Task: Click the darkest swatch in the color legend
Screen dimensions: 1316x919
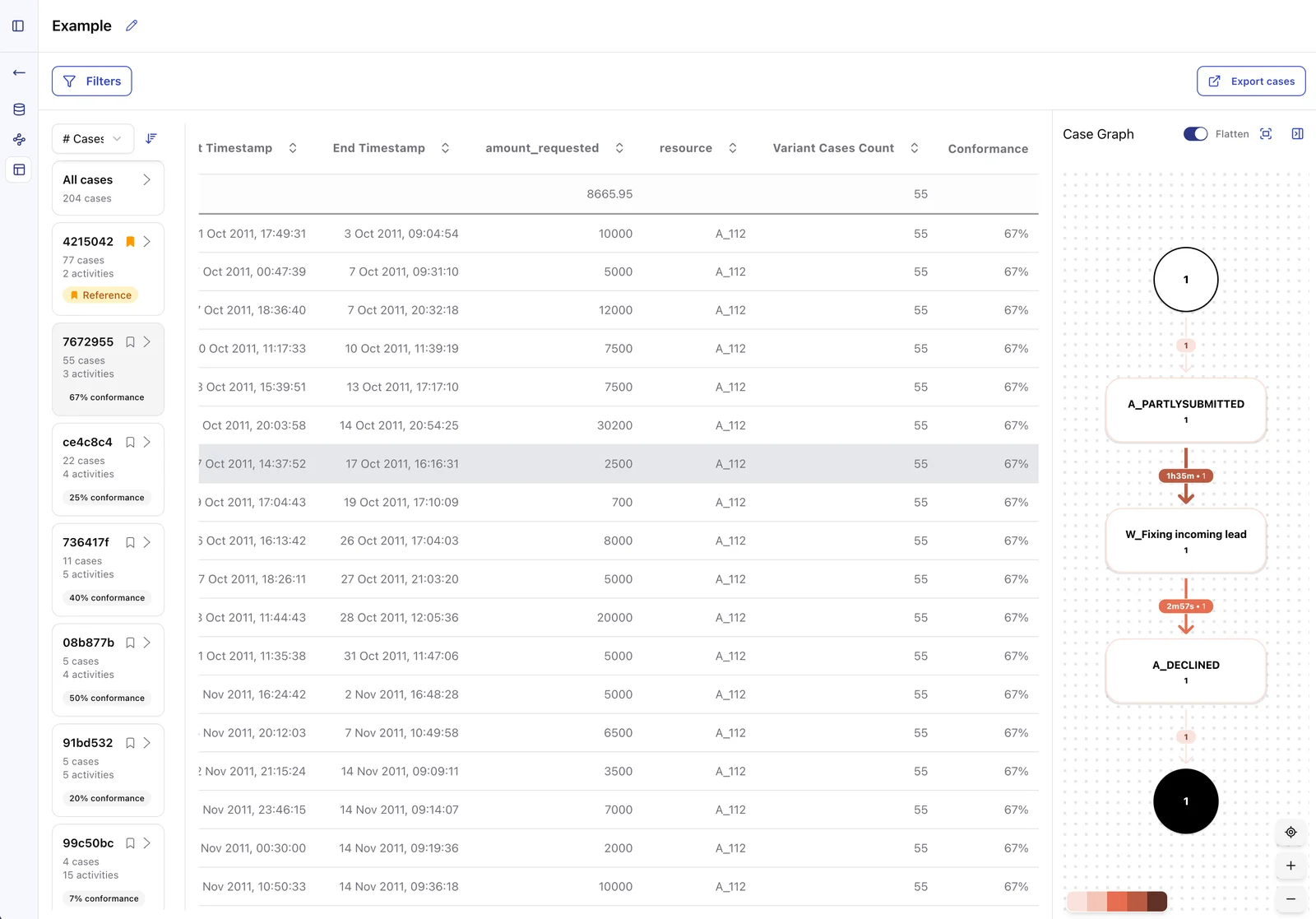Action: coord(1157,901)
